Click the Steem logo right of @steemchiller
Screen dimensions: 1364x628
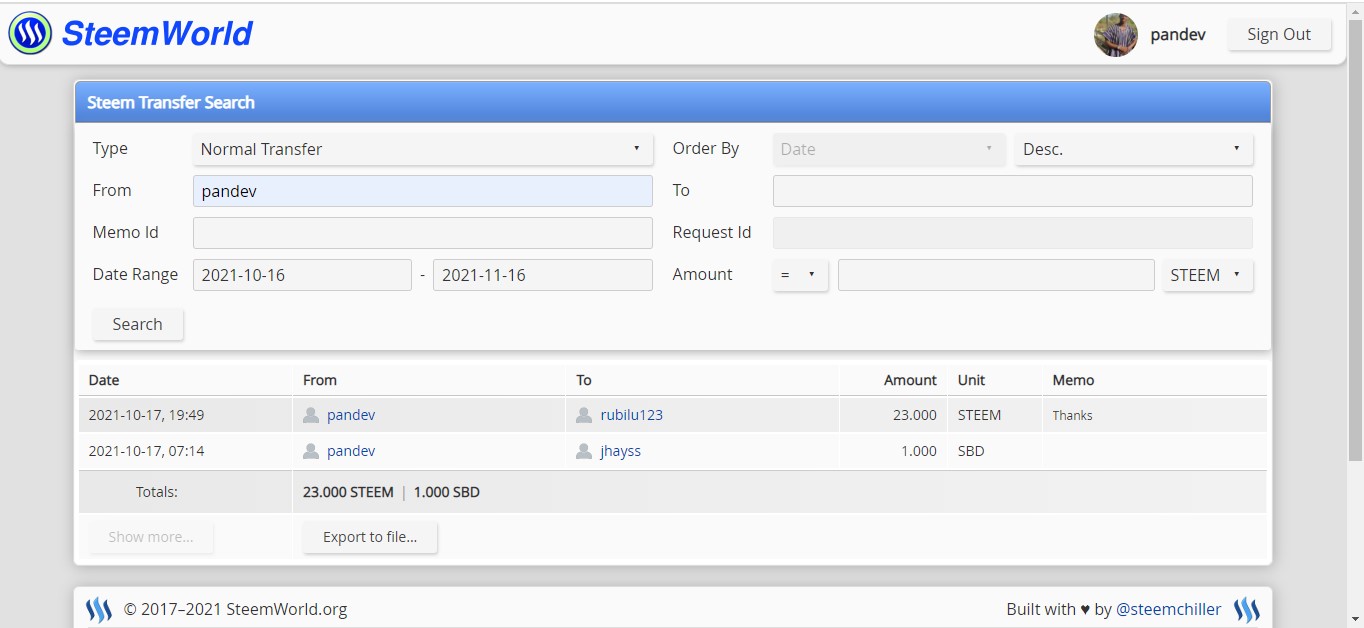click(x=1246, y=609)
